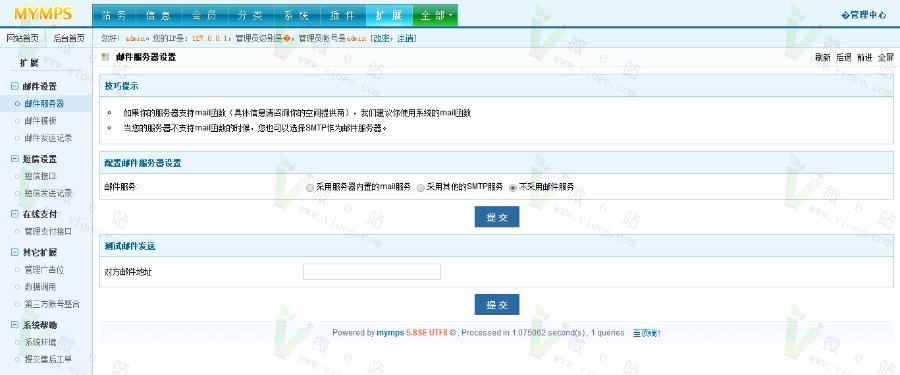Open the 全部 dropdown menu
Image resolution: width=900 pixels, height=375 pixels.
[x=435, y=16]
